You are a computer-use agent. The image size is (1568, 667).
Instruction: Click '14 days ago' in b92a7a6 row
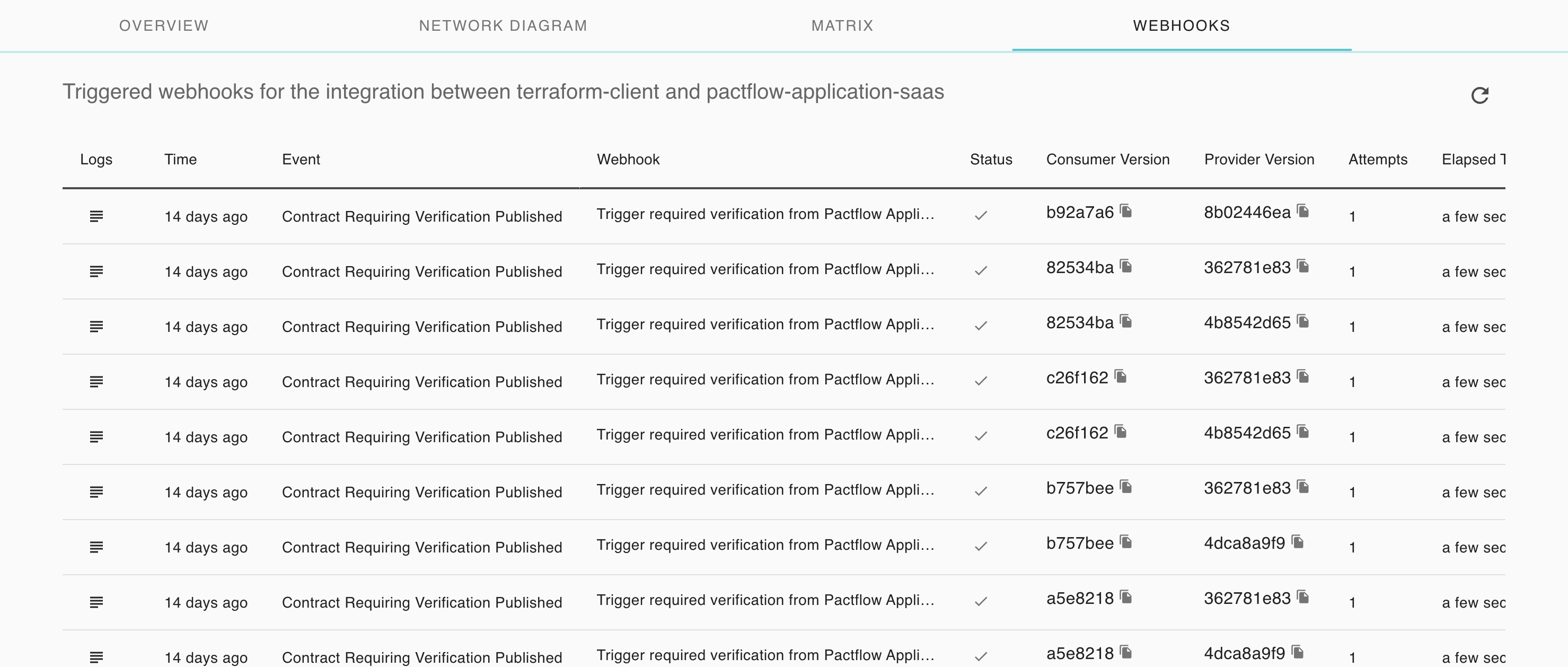pos(206,217)
